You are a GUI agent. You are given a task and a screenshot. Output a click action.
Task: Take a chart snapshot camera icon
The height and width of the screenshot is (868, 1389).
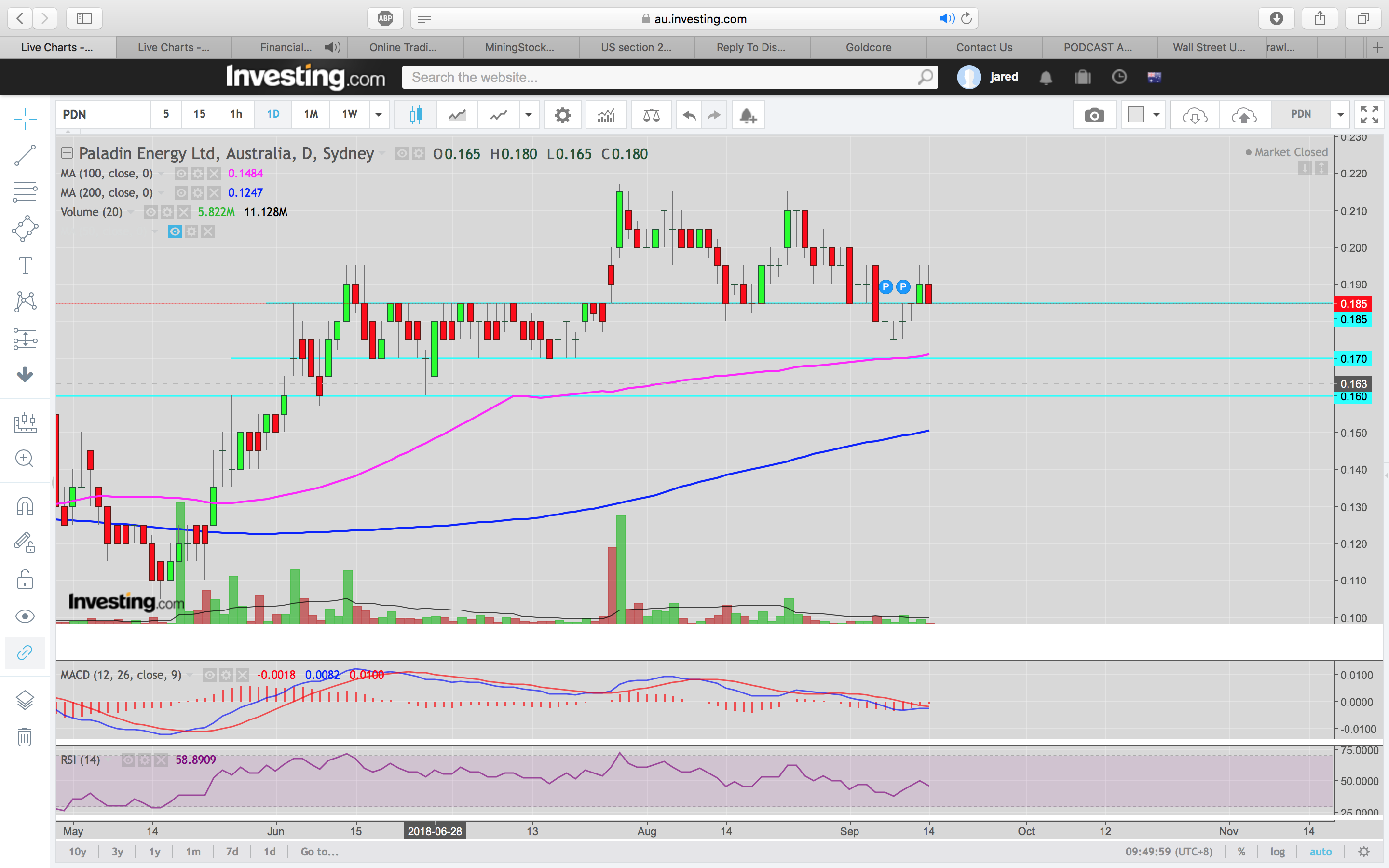pyautogui.click(x=1094, y=115)
